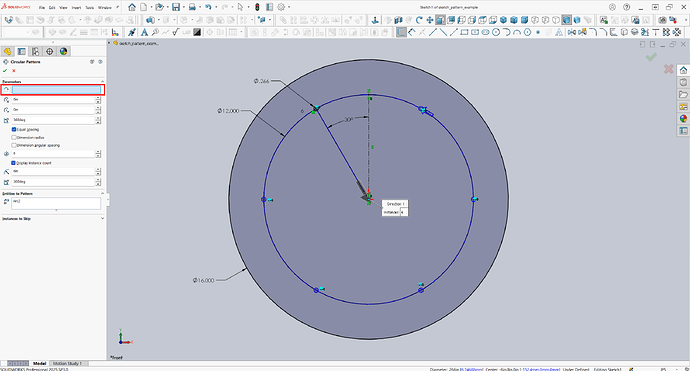The width and height of the screenshot is (690, 371).
Task: Open the dropdown arrow next to the New icon
Action: pyautogui.click(x=150, y=7)
